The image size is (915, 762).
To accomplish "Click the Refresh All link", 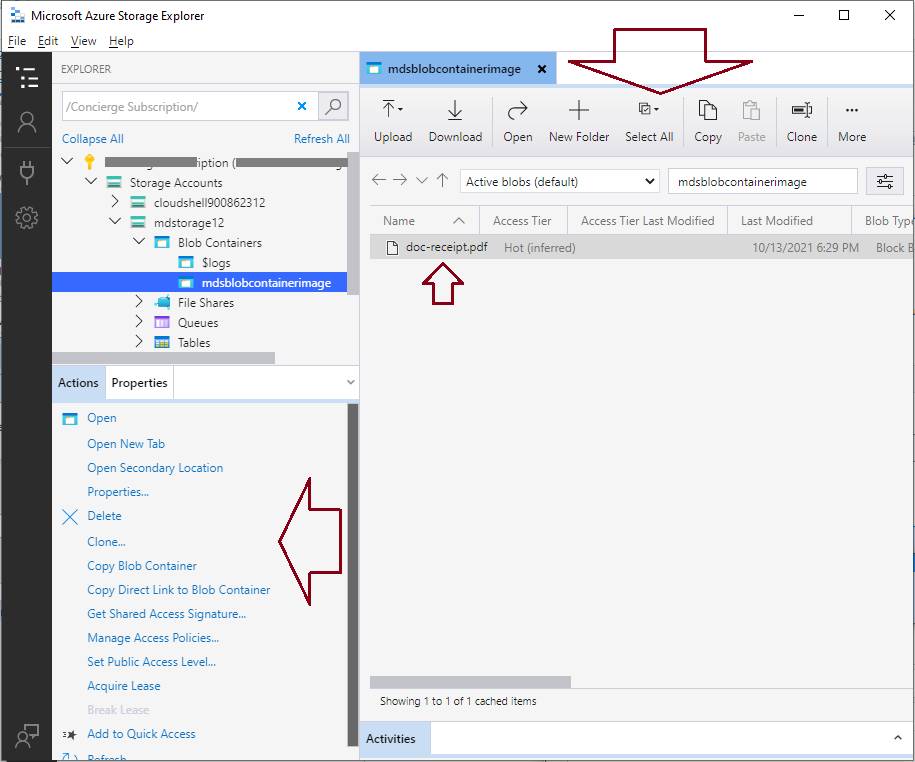I will click(x=321, y=138).
